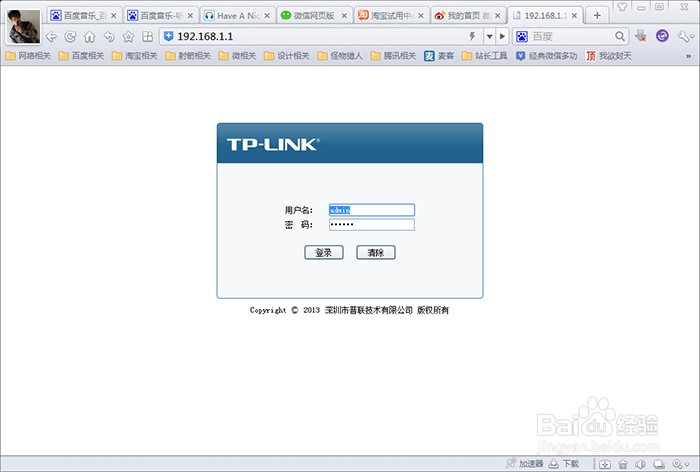Click the status bar trash cleanup icon

[x=623, y=464]
